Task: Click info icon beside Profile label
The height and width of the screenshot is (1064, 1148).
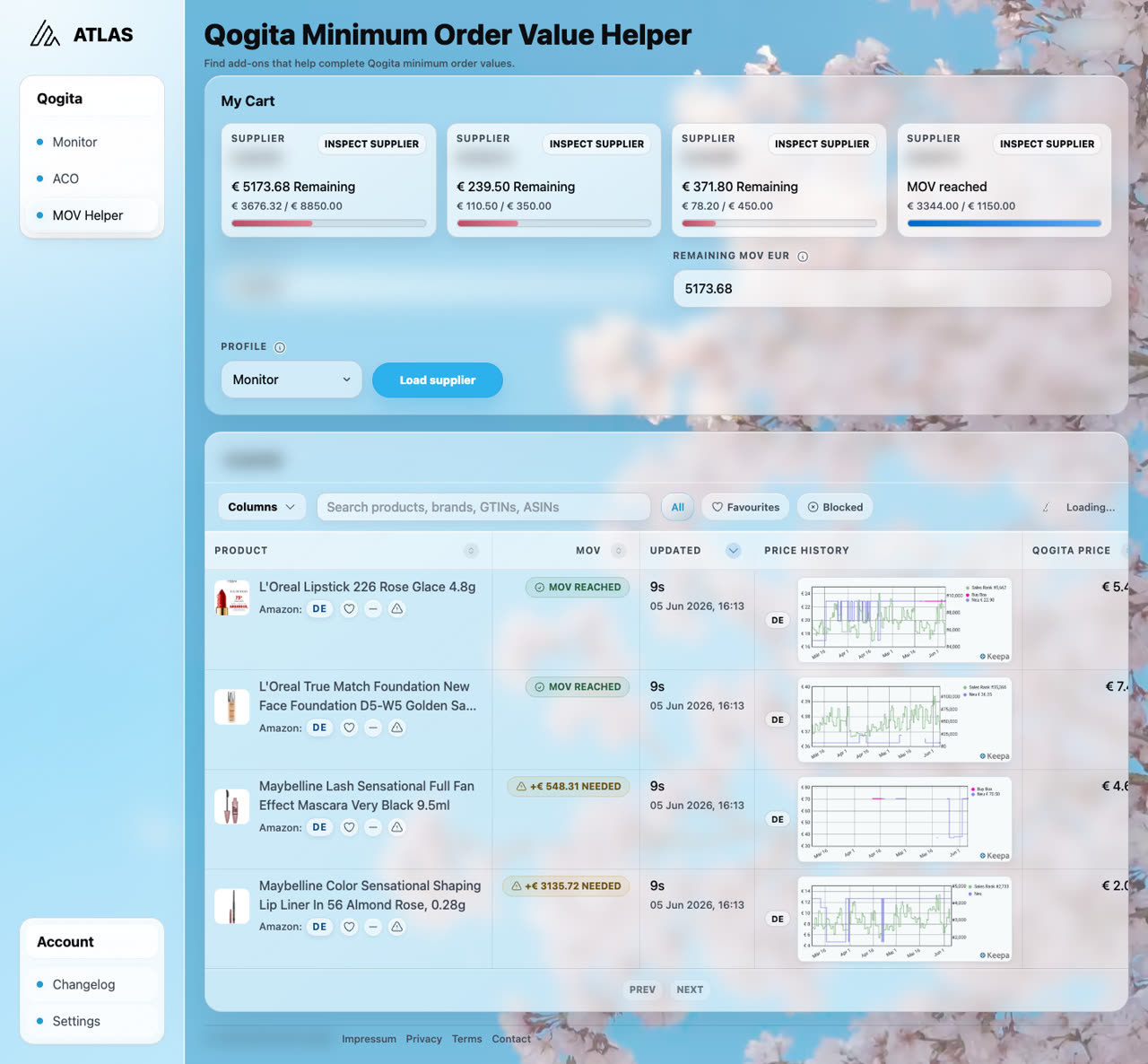Action: pos(280,347)
